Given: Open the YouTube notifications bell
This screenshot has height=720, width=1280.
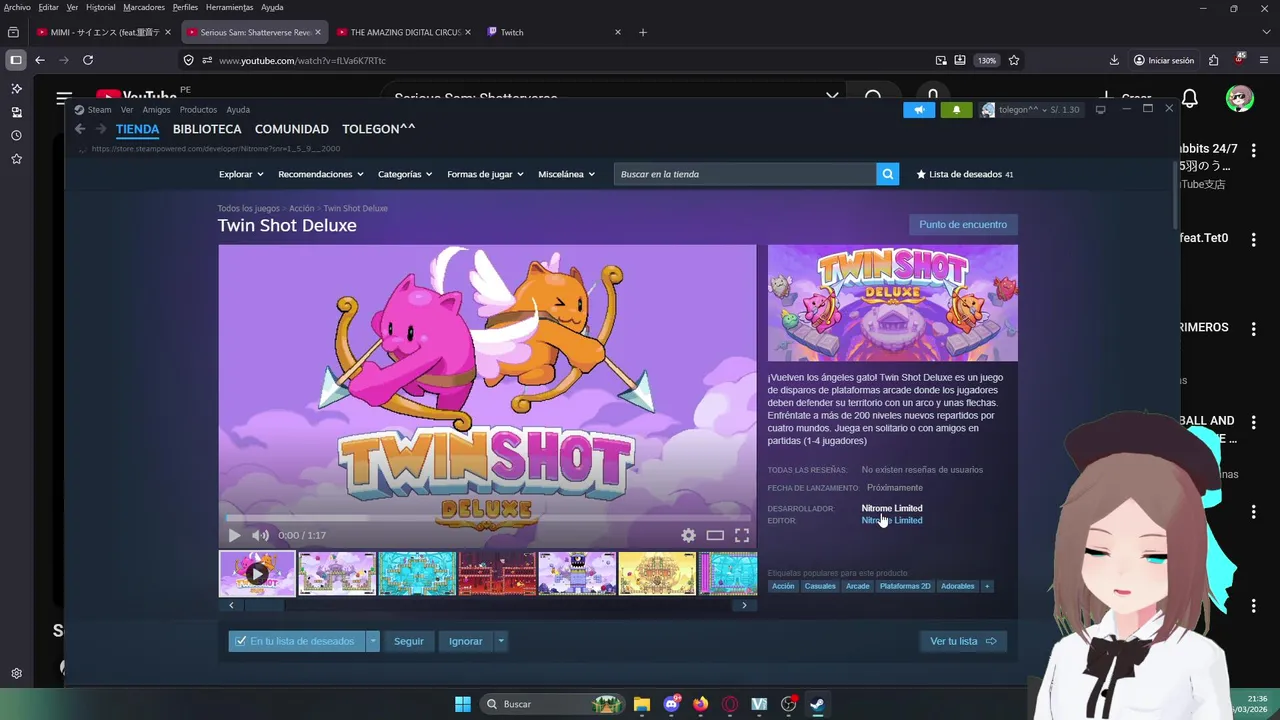Looking at the screenshot, I should click(1190, 98).
